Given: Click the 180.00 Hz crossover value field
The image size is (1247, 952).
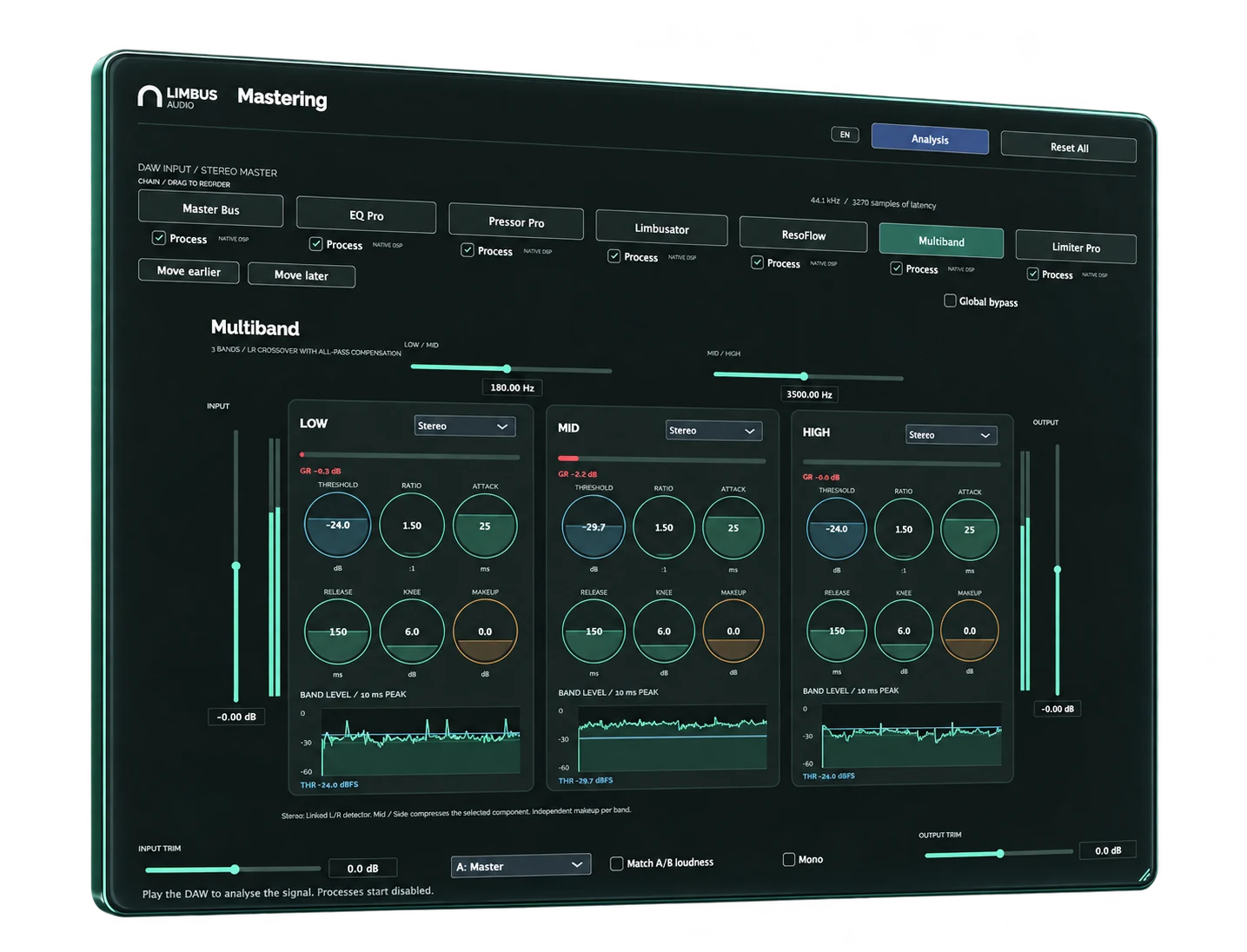Looking at the screenshot, I should coord(512,387).
